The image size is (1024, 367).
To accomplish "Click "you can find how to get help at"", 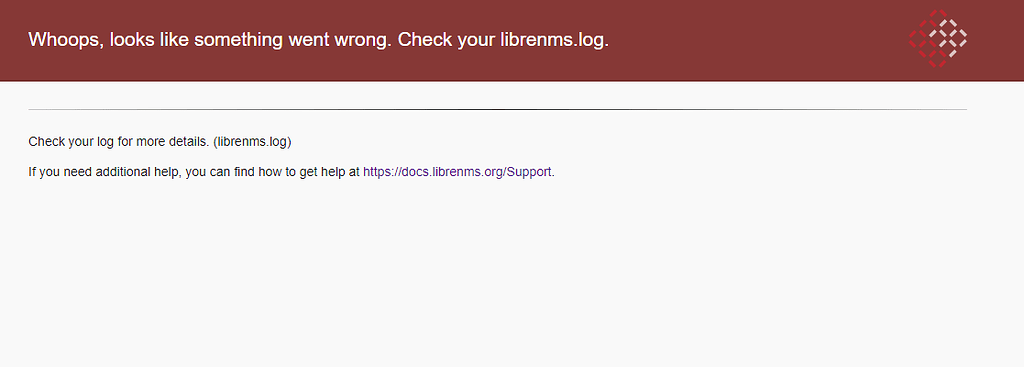I will pyautogui.click(x=272, y=172).
